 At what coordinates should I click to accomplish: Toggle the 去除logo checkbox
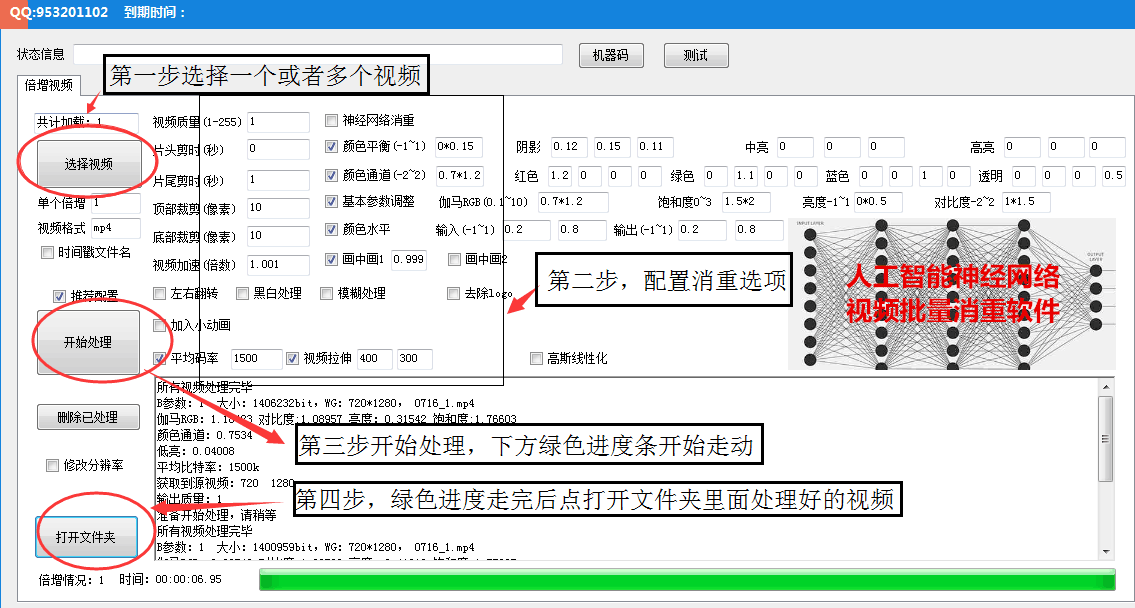[x=453, y=292]
